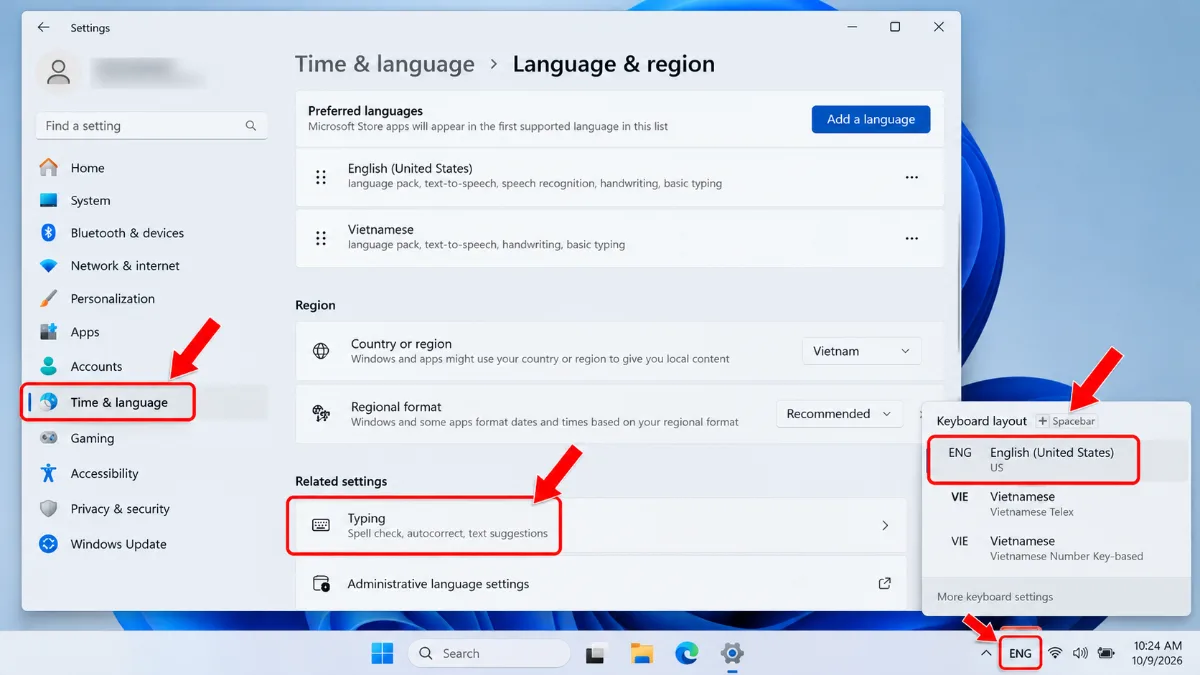
Task: Click the Network wifi icon in the sidebar
Action: 48,266
